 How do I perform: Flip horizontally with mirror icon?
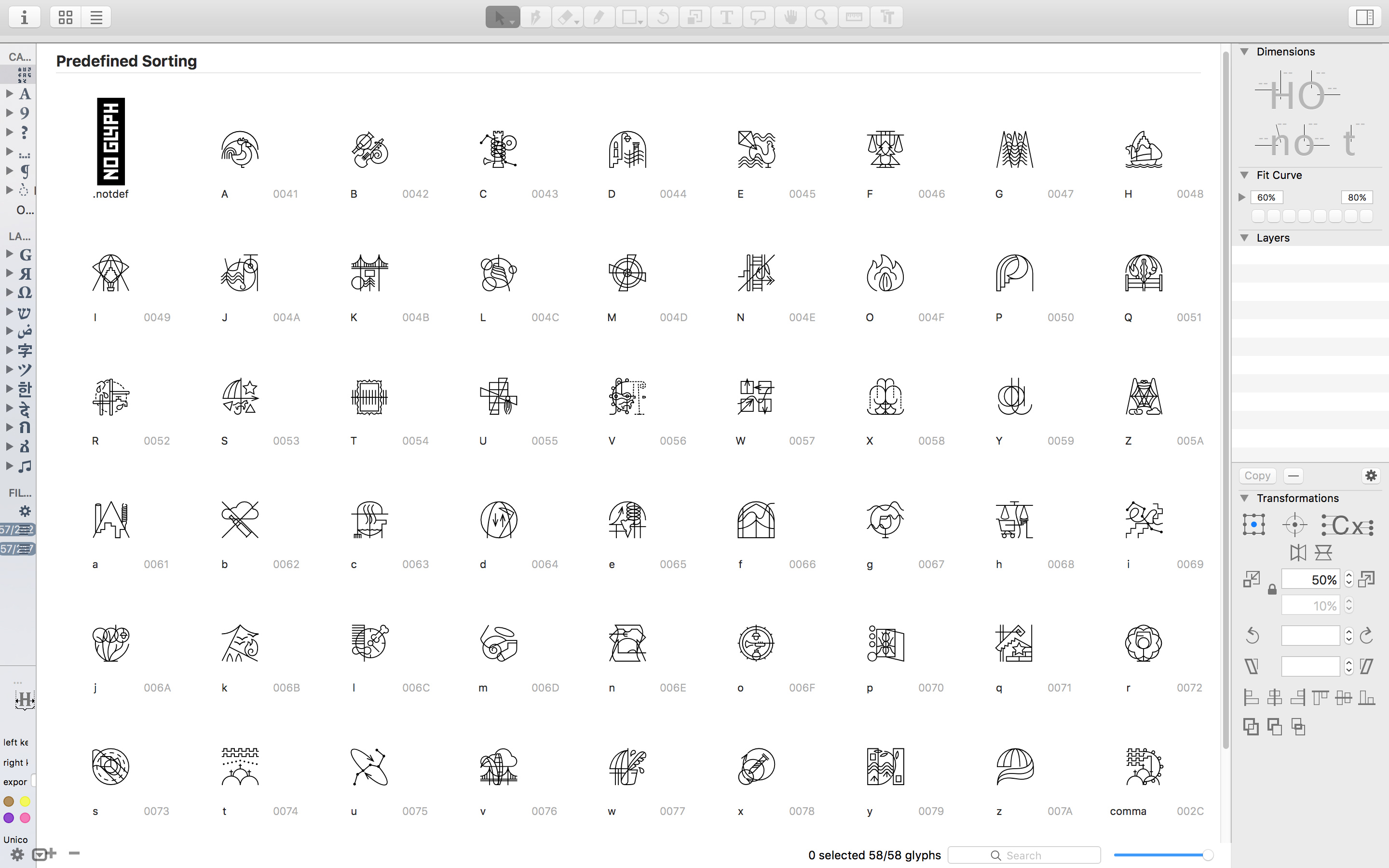[1298, 553]
